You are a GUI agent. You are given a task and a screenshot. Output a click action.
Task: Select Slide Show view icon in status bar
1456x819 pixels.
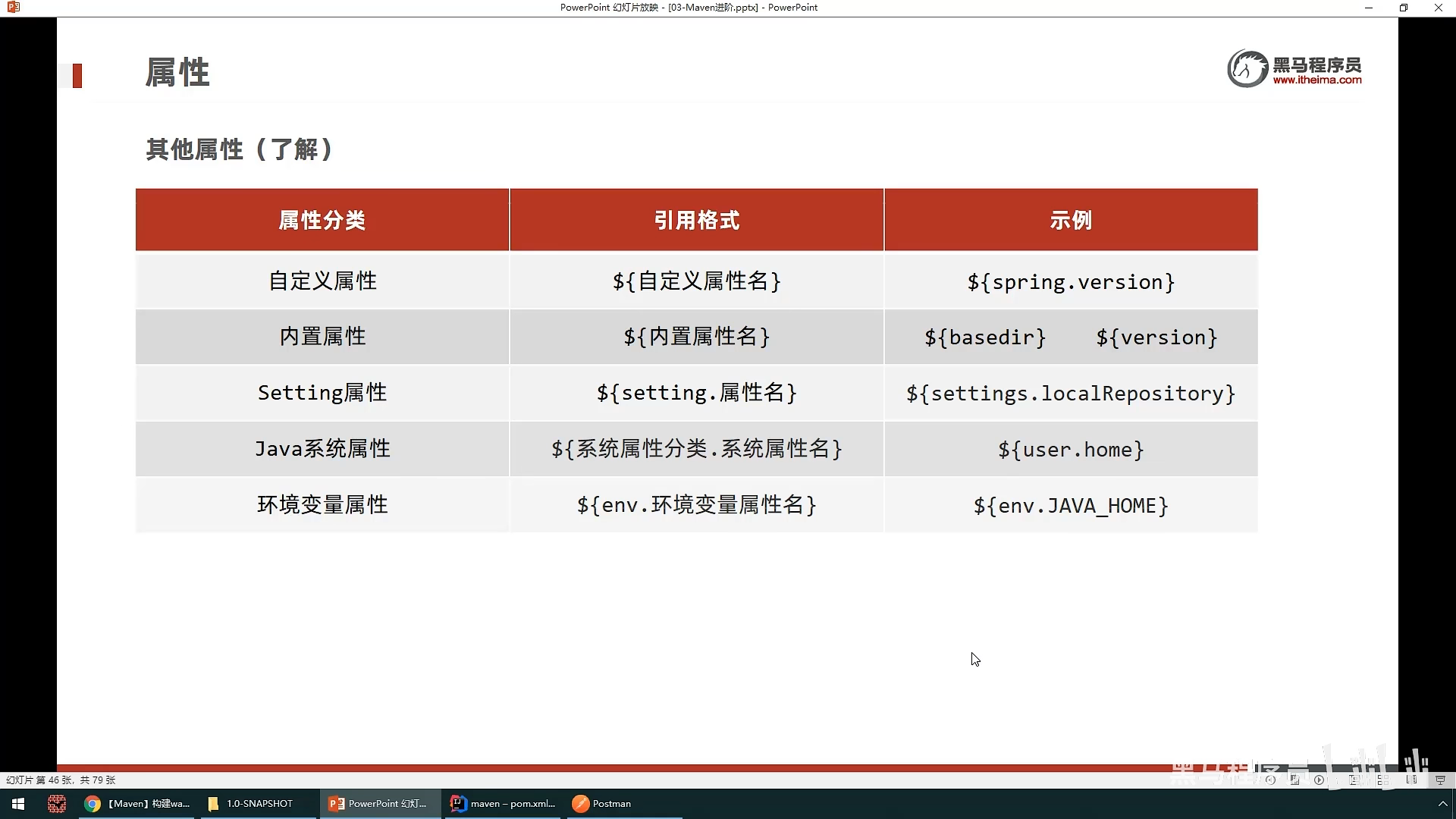[1440, 780]
